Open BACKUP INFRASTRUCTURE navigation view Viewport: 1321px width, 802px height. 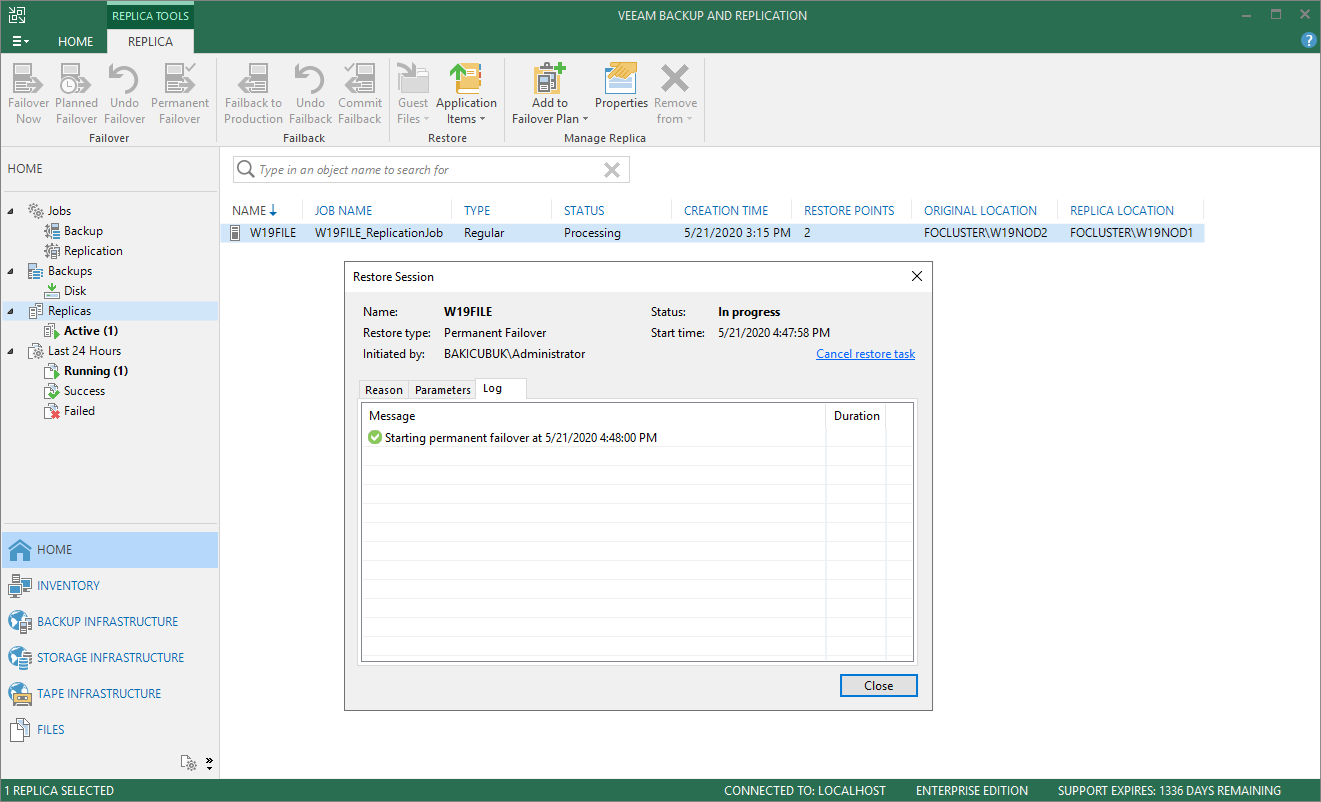tap(109, 622)
